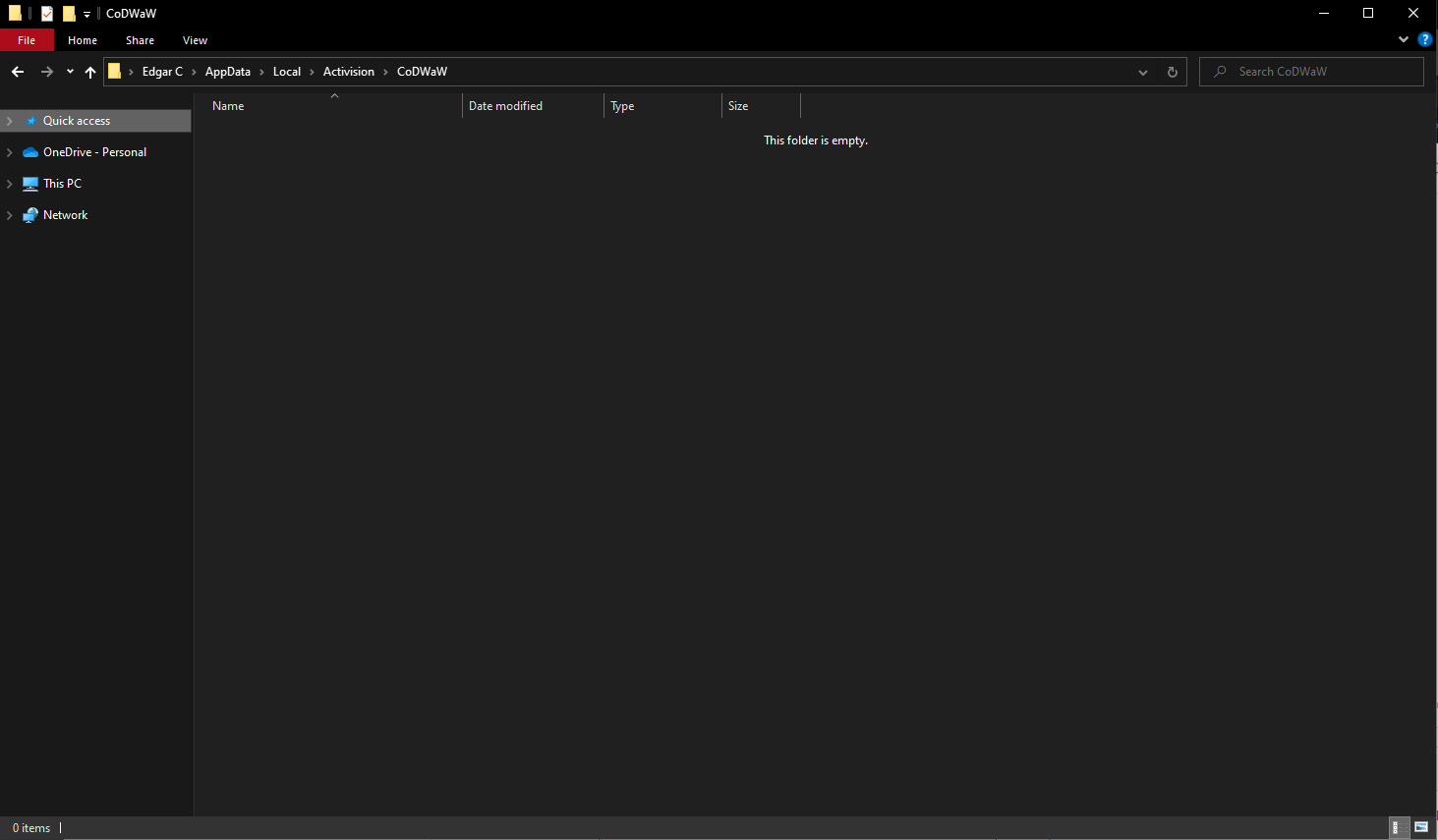Close the CoDWaW window
This screenshot has height=840, width=1438.
pos(1413,14)
